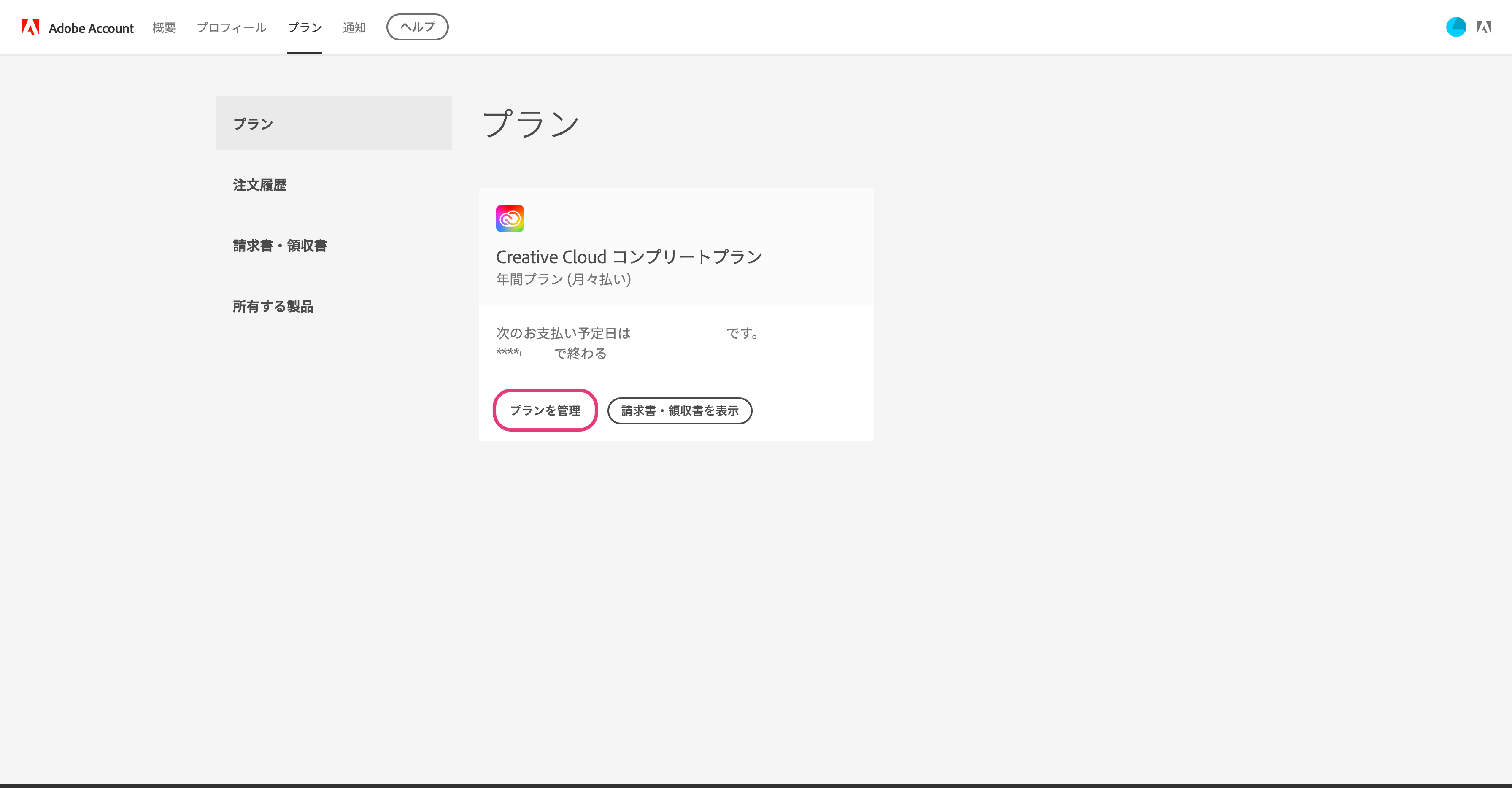Click the red Adobe logo icon
Viewport: 1512px width, 788px height.
coord(30,27)
